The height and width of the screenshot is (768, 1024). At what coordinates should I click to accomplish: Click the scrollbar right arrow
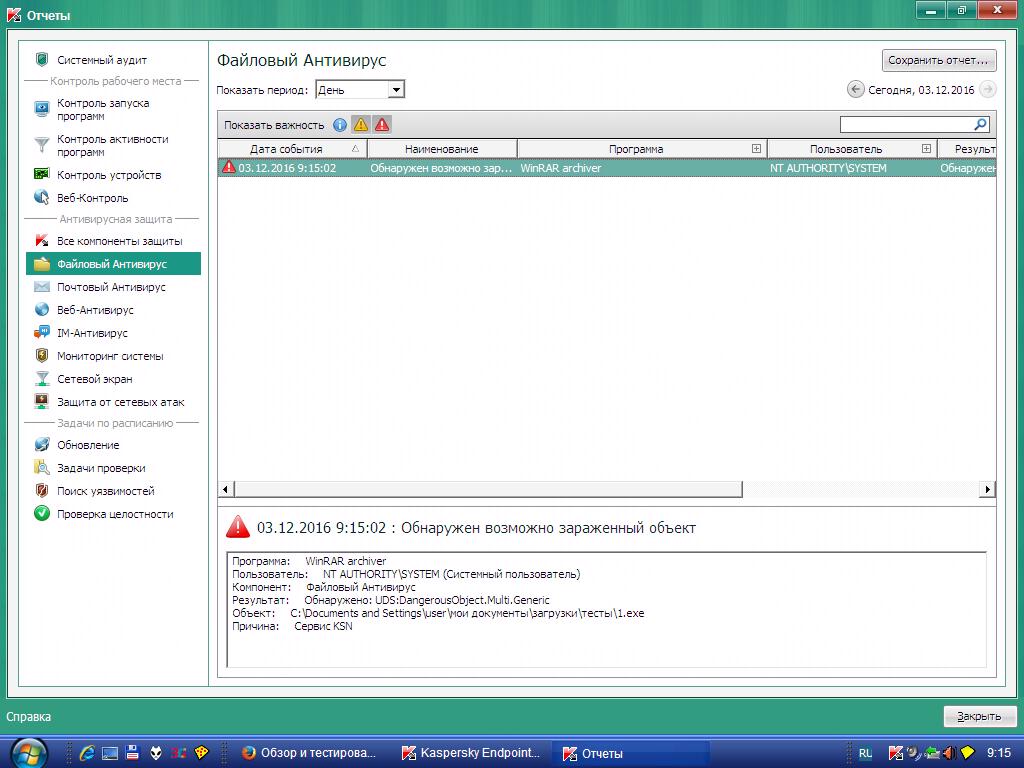(x=987, y=488)
